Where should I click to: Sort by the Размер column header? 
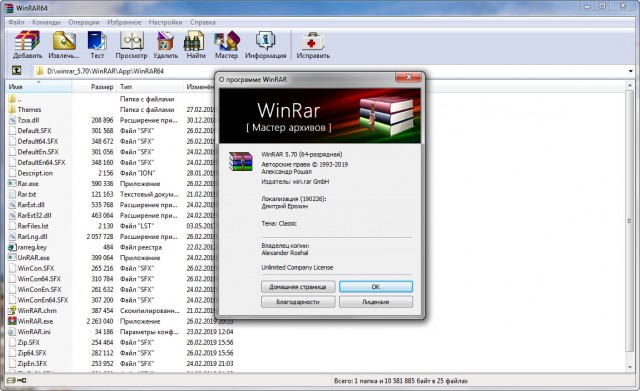coord(95,87)
